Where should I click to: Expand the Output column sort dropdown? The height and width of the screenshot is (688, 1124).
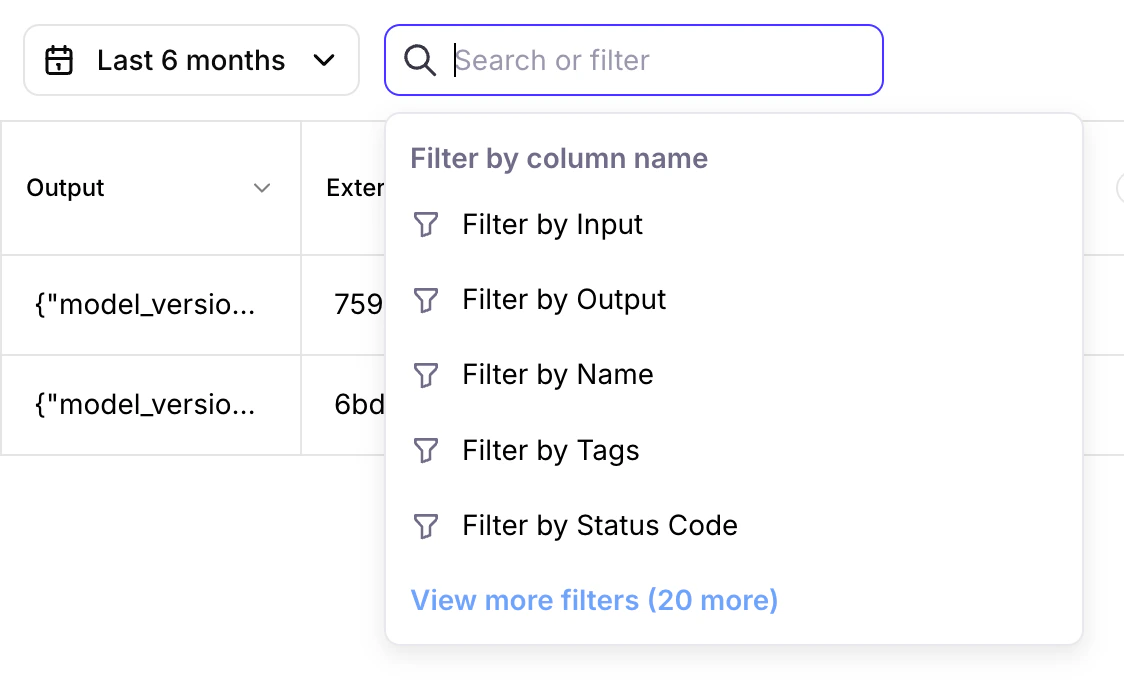[x=262, y=187]
